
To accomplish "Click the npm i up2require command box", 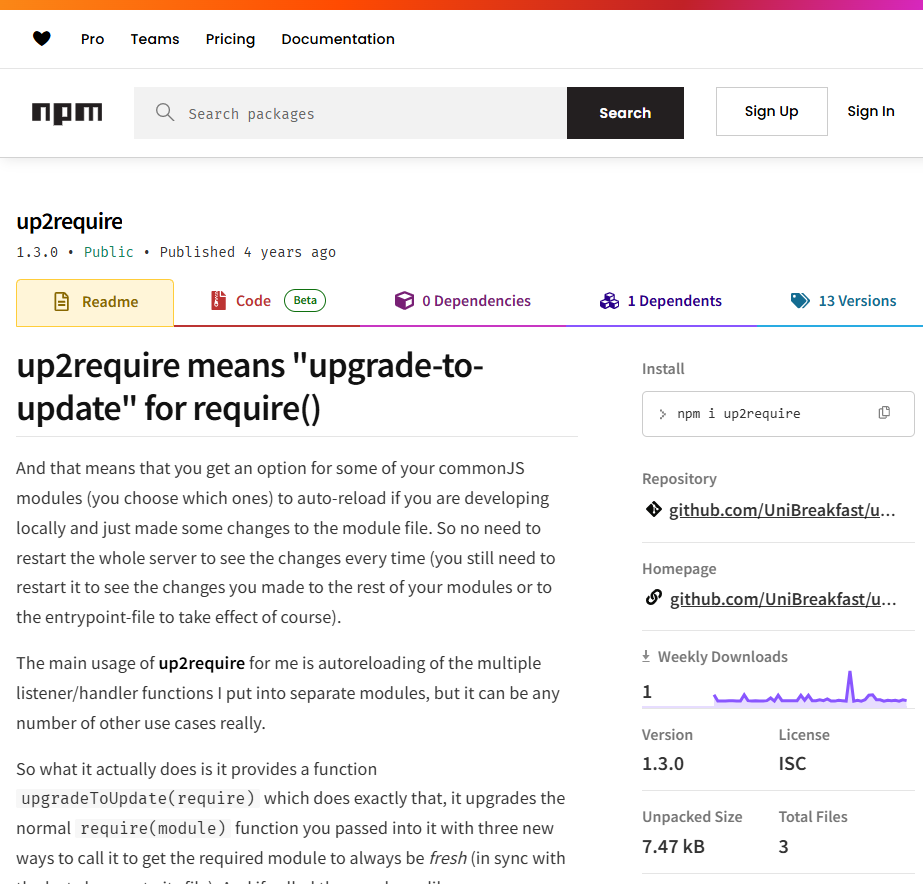I will click(778, 414).
